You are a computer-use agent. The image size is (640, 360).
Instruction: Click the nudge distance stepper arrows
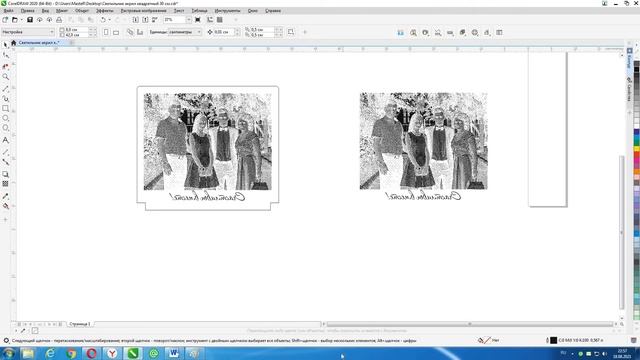point(237,32)
